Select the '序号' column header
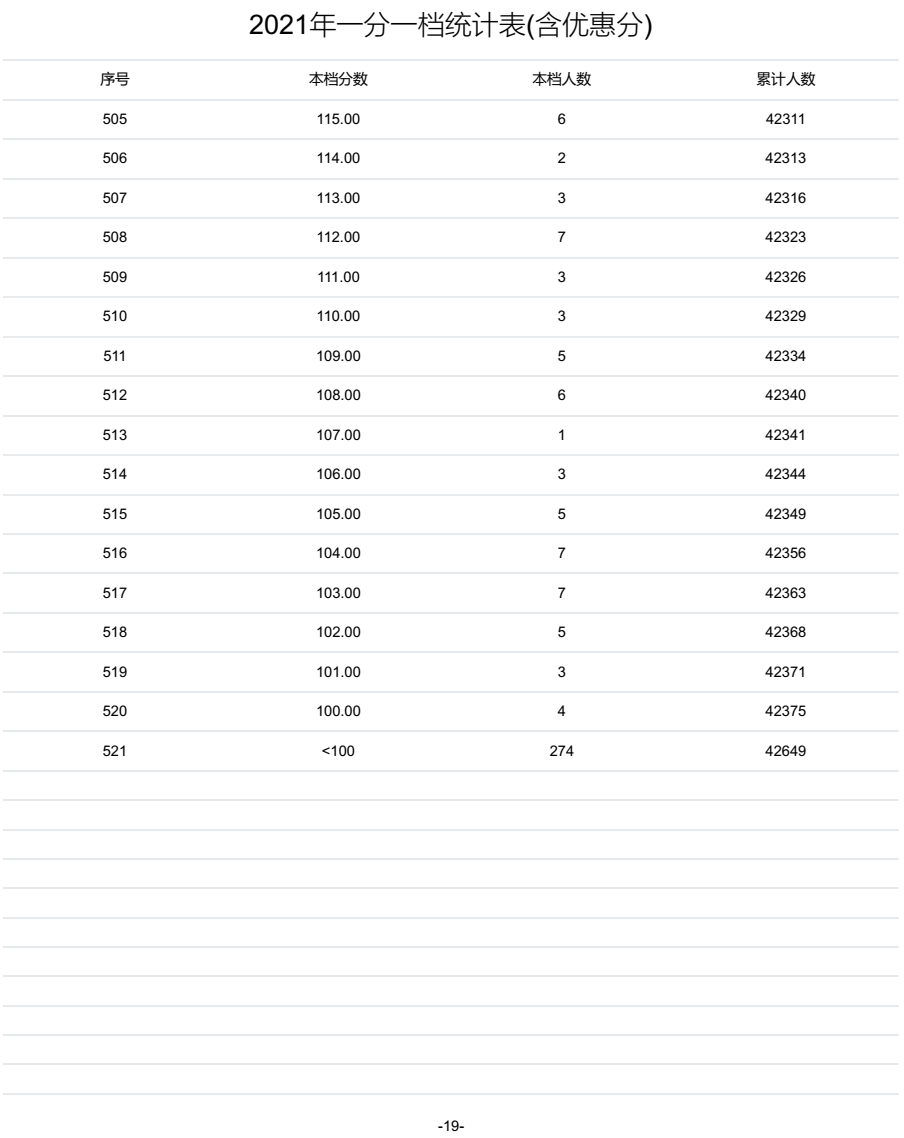 coord(115,81)
